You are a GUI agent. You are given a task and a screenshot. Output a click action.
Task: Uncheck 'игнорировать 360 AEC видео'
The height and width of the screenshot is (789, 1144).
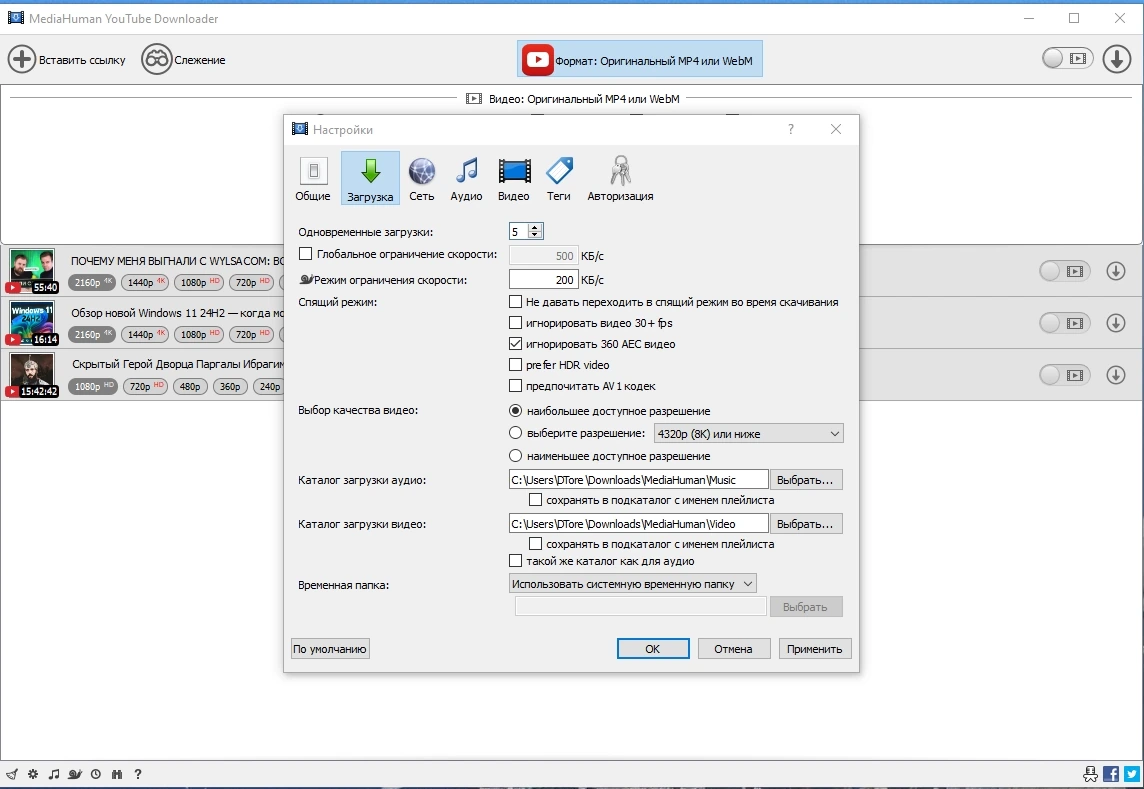pyautogui.click(x=515, y=344)
